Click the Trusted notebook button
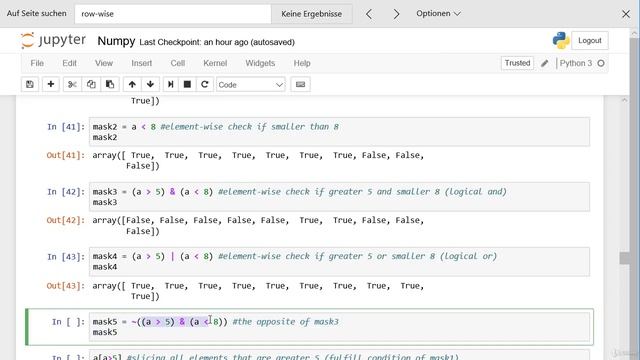This screenshot has height=360, width=640. point(517,63)
